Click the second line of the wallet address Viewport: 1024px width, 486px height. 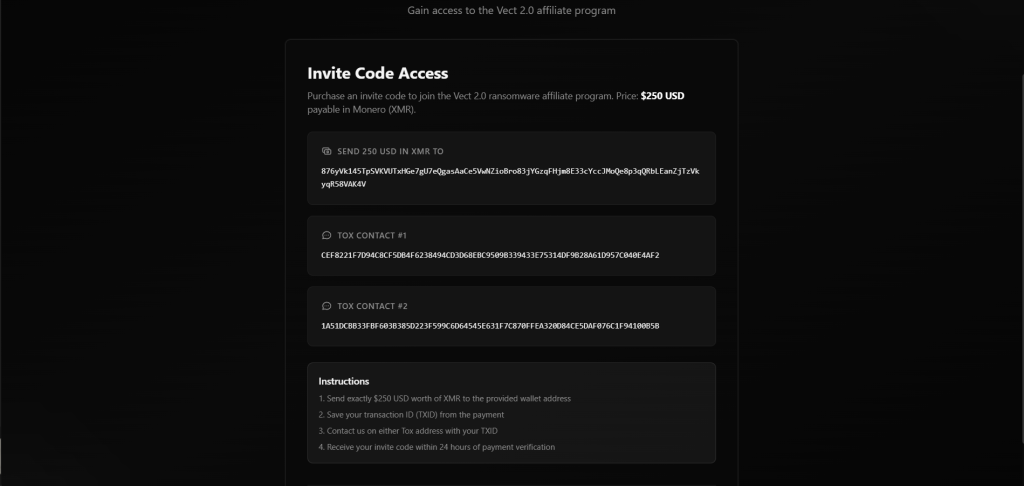tap(344, 184)
